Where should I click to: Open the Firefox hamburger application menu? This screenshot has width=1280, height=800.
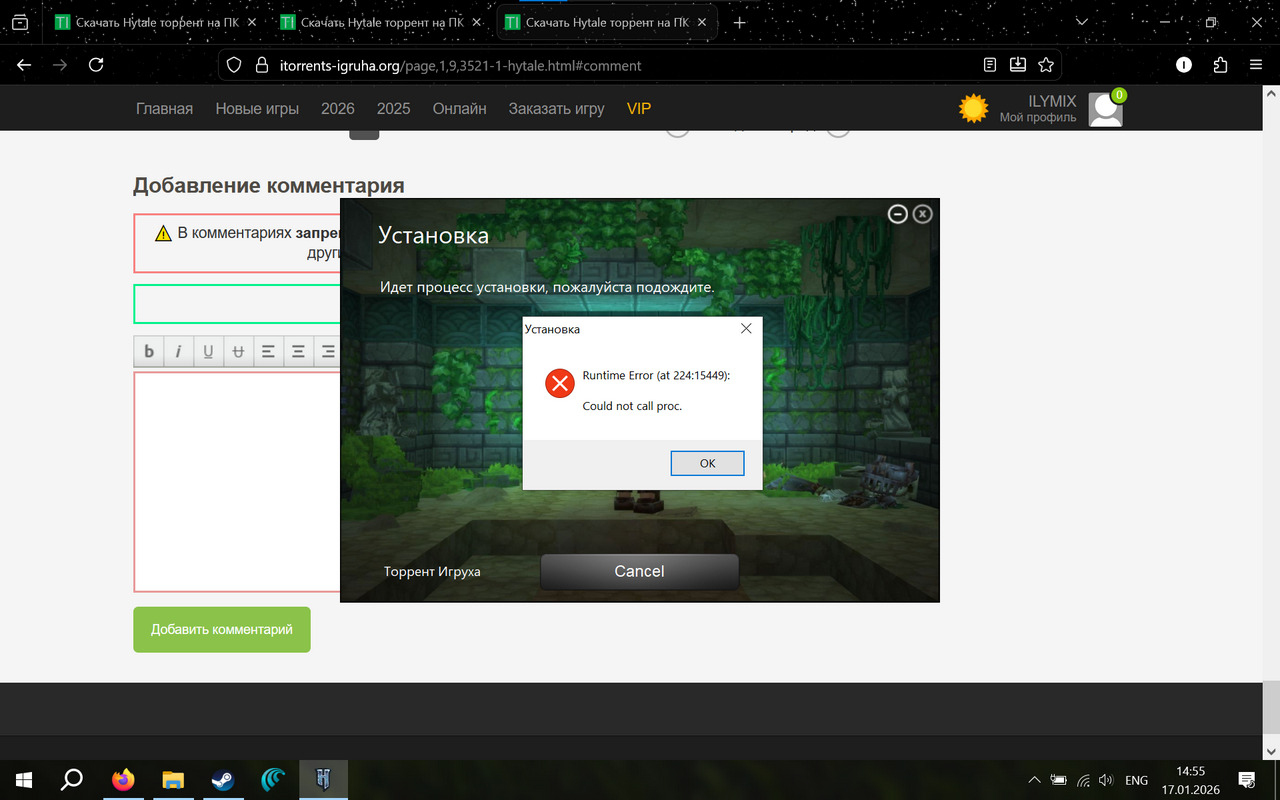point(1256,65)
